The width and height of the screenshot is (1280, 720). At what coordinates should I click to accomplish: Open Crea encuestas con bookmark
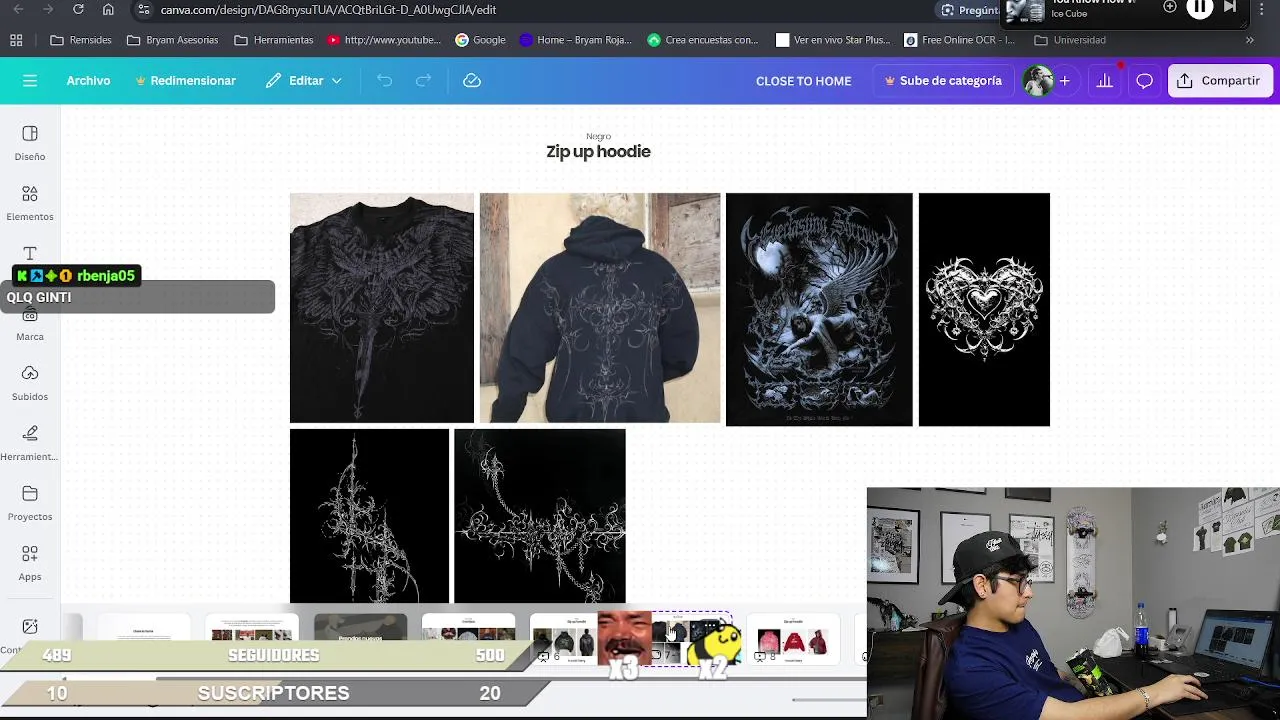[x=703, y=40]
